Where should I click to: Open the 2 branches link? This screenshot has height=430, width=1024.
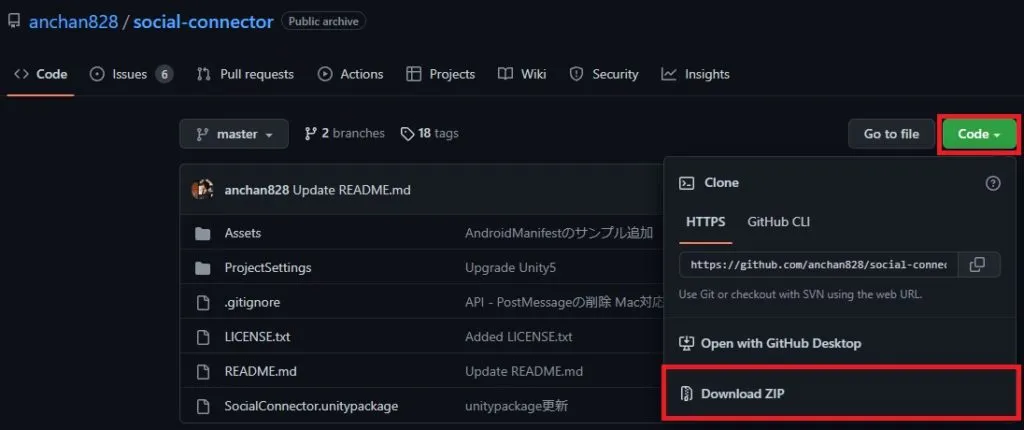pos(345,133)
